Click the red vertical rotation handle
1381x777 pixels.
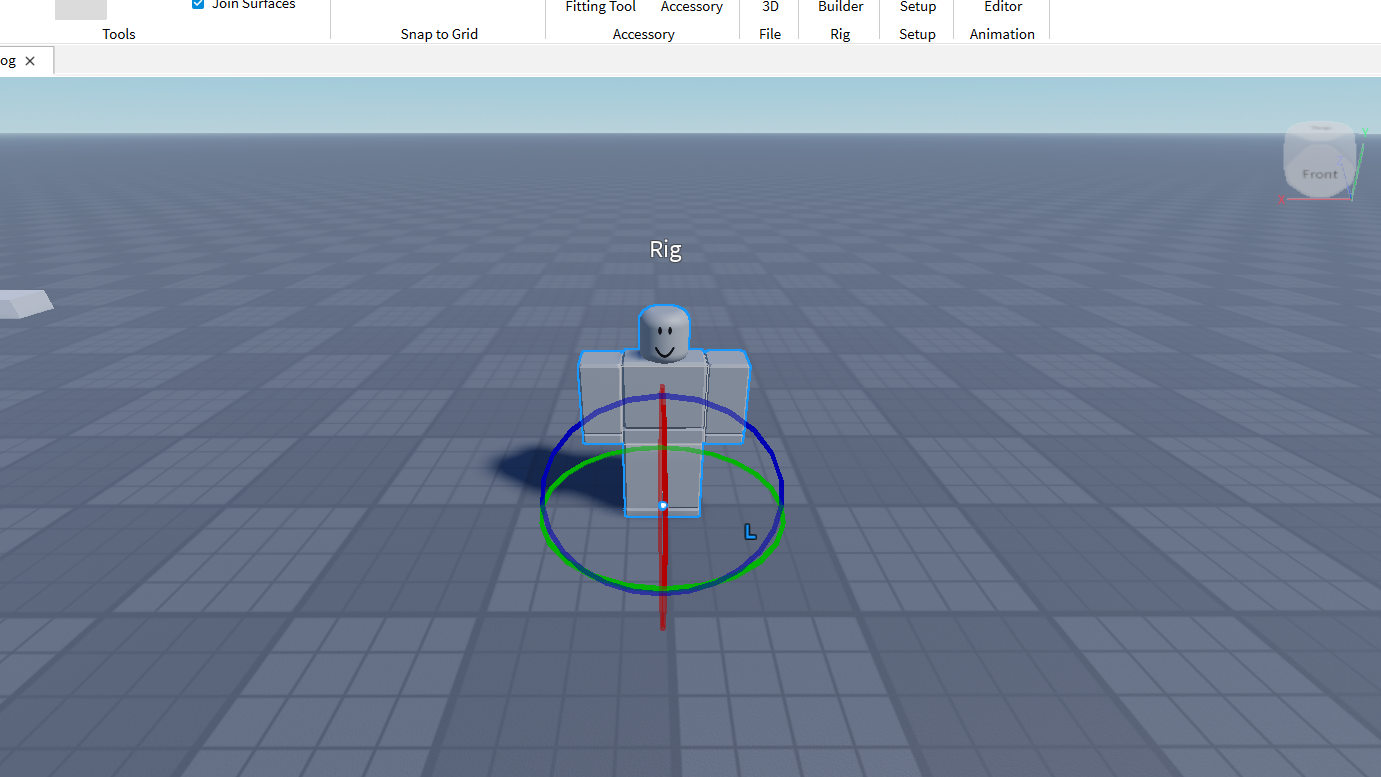[662, 600]
